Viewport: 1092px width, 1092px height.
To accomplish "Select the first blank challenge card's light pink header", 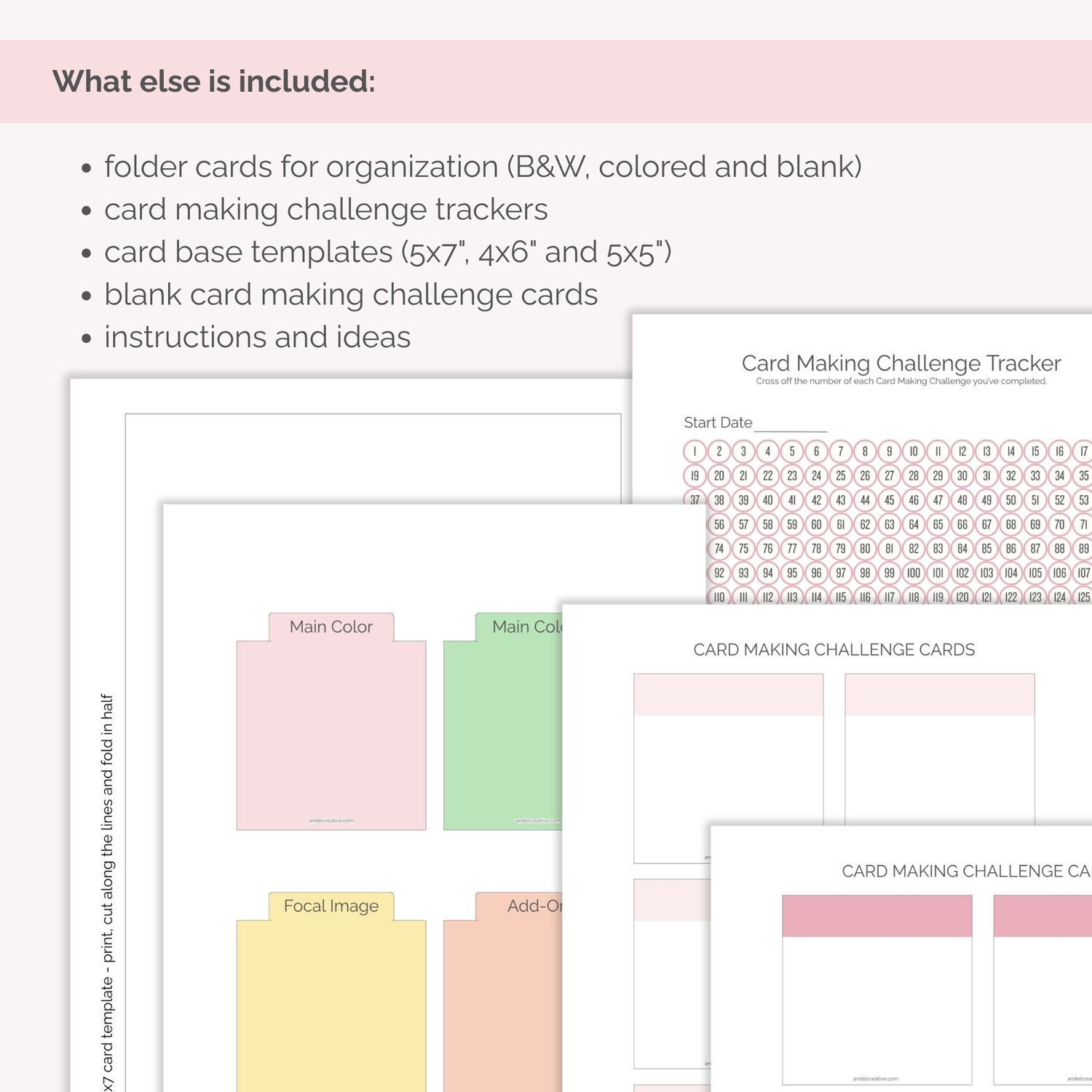I will click(728, 695).
